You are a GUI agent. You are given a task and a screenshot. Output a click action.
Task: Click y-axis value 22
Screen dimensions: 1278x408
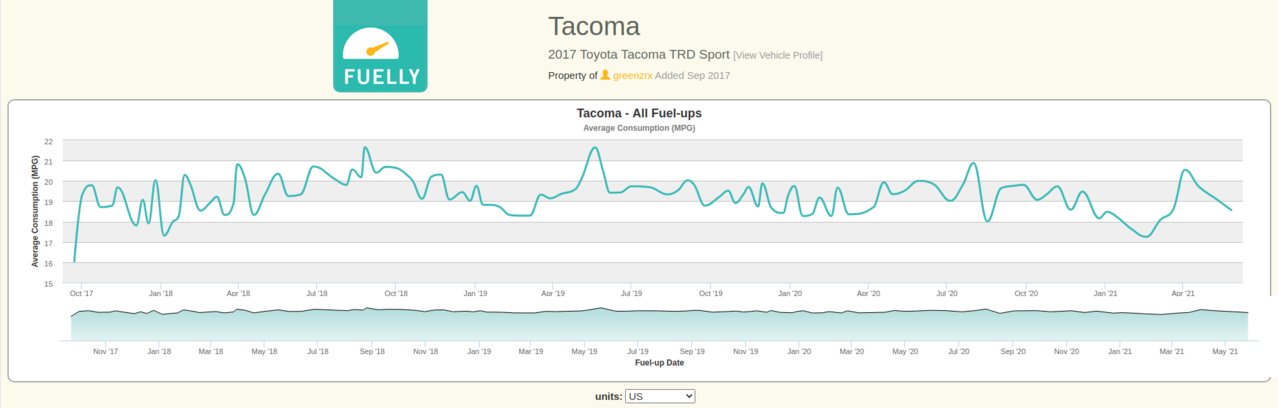coord(49,141)
